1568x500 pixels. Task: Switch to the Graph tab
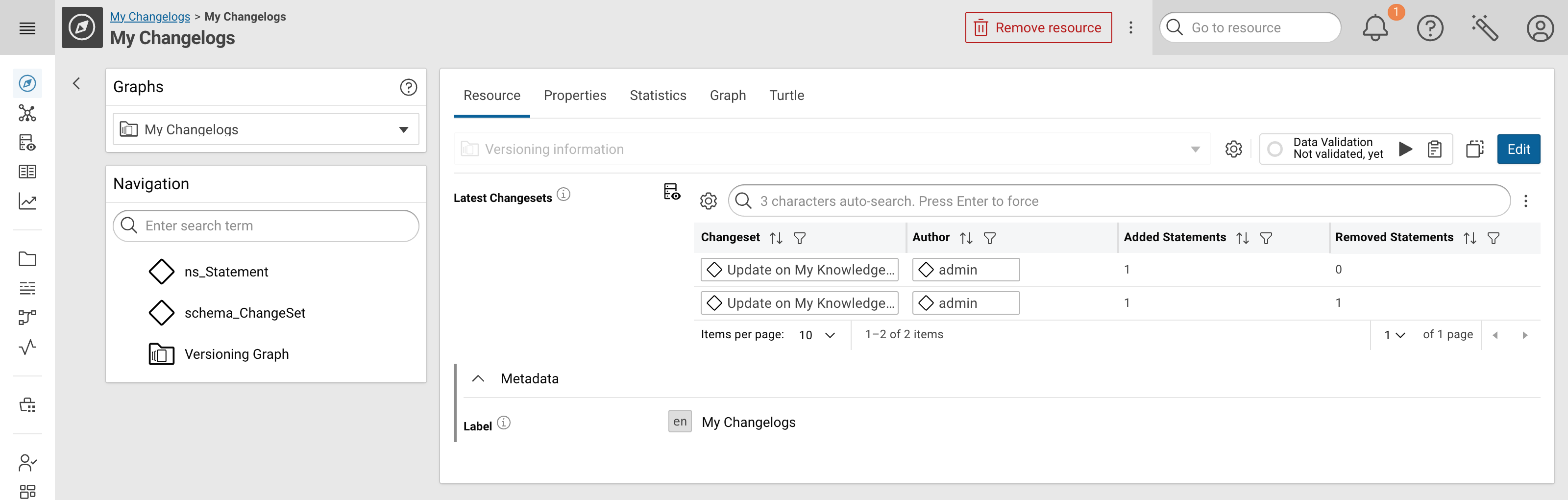point(727,96)
